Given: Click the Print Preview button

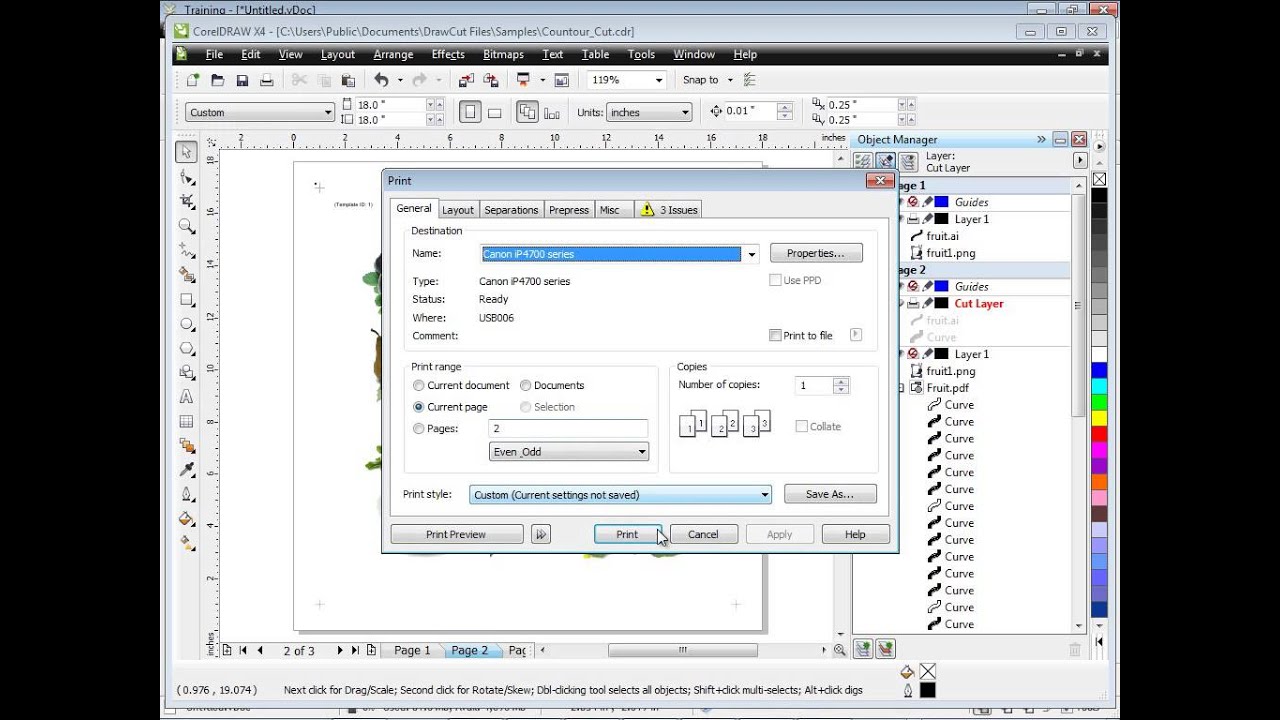Looking at the screenshot, I should click(456, 534).
